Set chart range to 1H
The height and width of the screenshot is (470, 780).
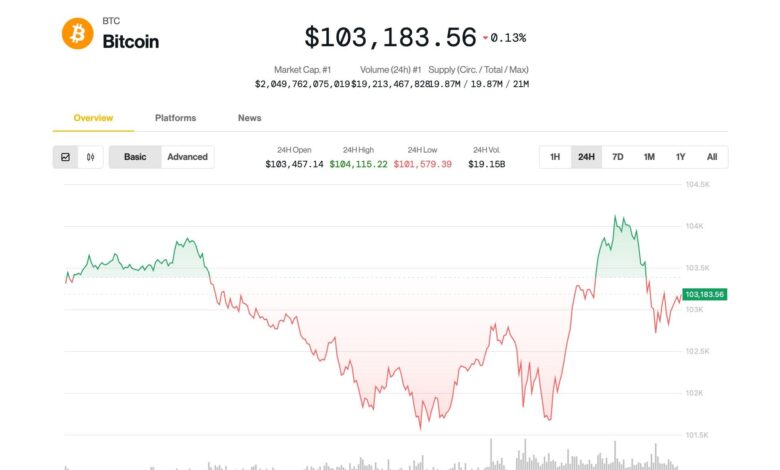coord(555,157)
